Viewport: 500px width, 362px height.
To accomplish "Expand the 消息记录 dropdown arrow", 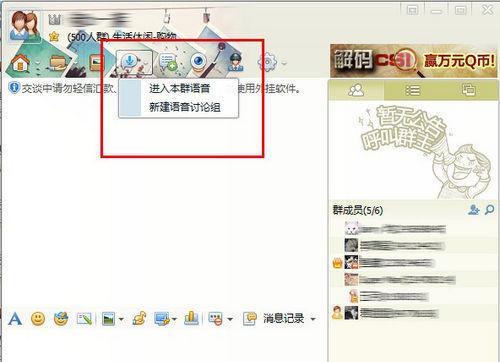I will pos(313,319).
